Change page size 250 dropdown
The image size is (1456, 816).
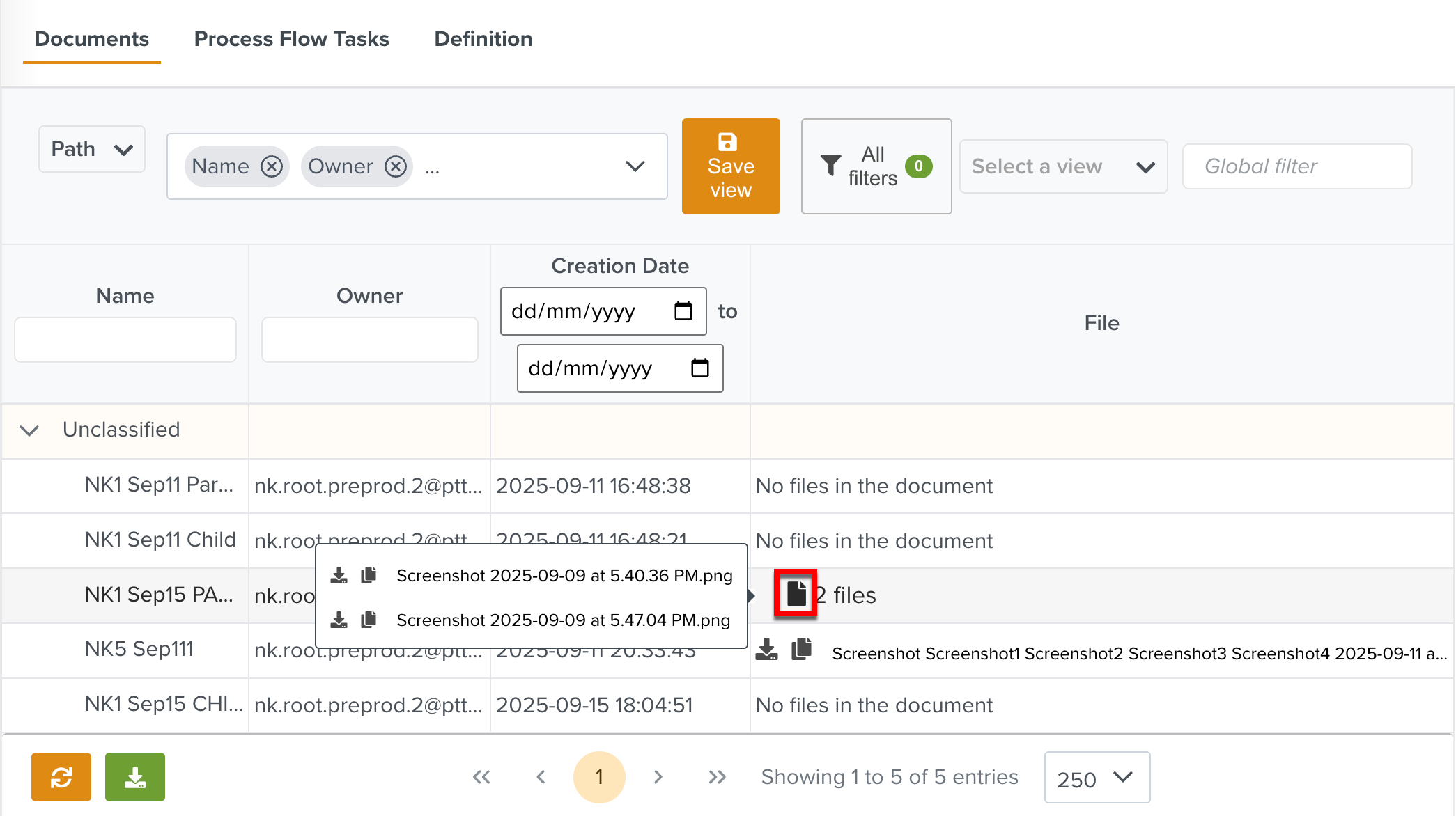tap(1097, 778)
